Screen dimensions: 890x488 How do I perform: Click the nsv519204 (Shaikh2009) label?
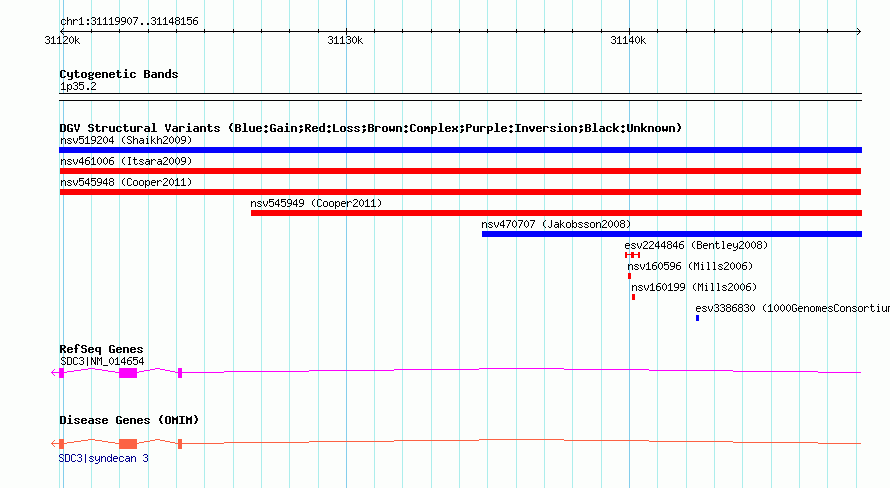coord(126,140)
